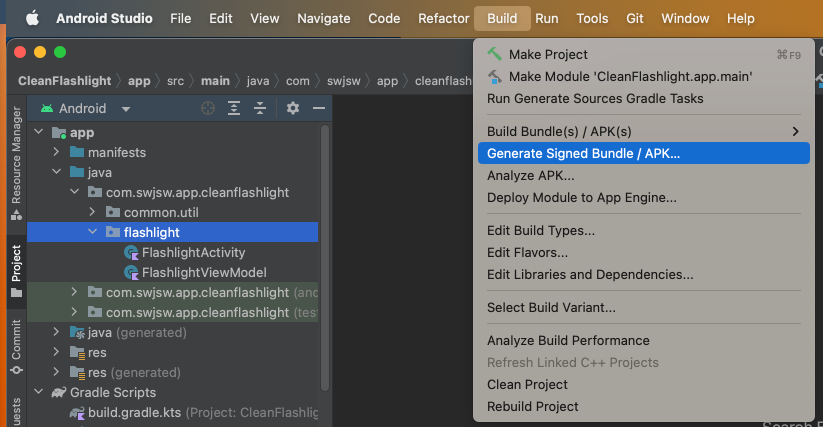The height and width of the screenshot is (427, 823).
Task: Choose Select Build Variant...
Action: point(643,308)
